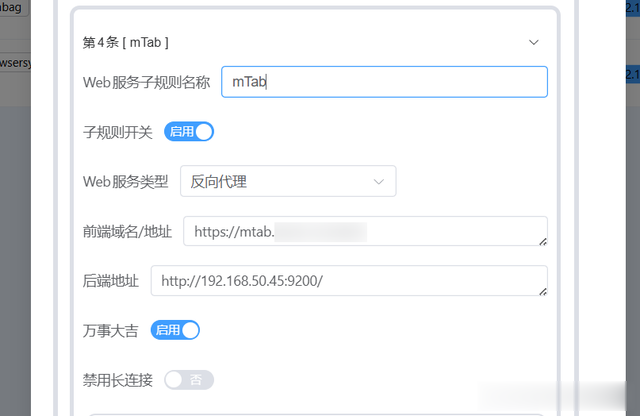
Task: Collapse the 第4条 [ mTab ] section chevron
Action: 533,42
